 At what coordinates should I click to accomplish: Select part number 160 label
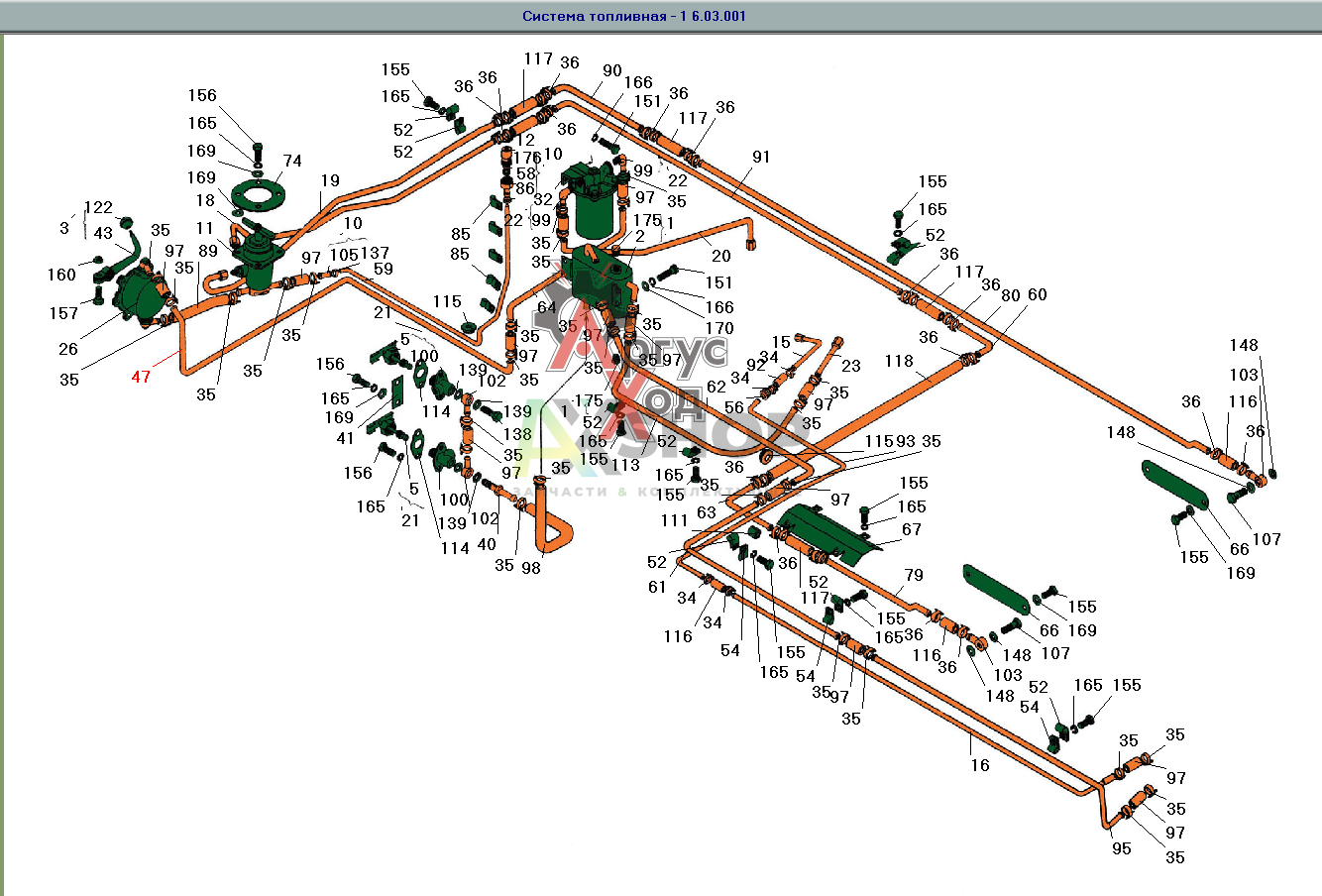click(x=61, y=275)
